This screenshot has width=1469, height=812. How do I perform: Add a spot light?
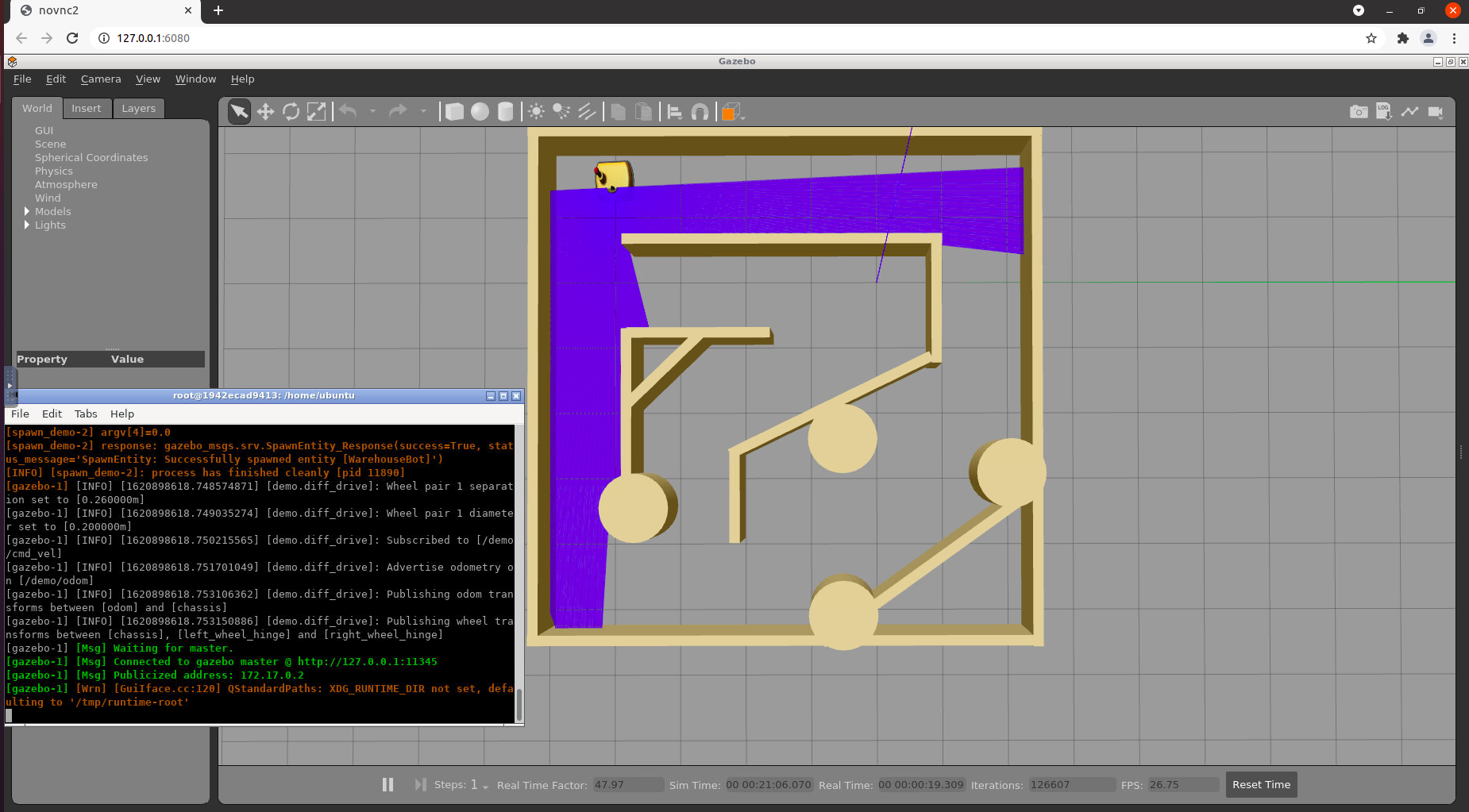[561, 112]
